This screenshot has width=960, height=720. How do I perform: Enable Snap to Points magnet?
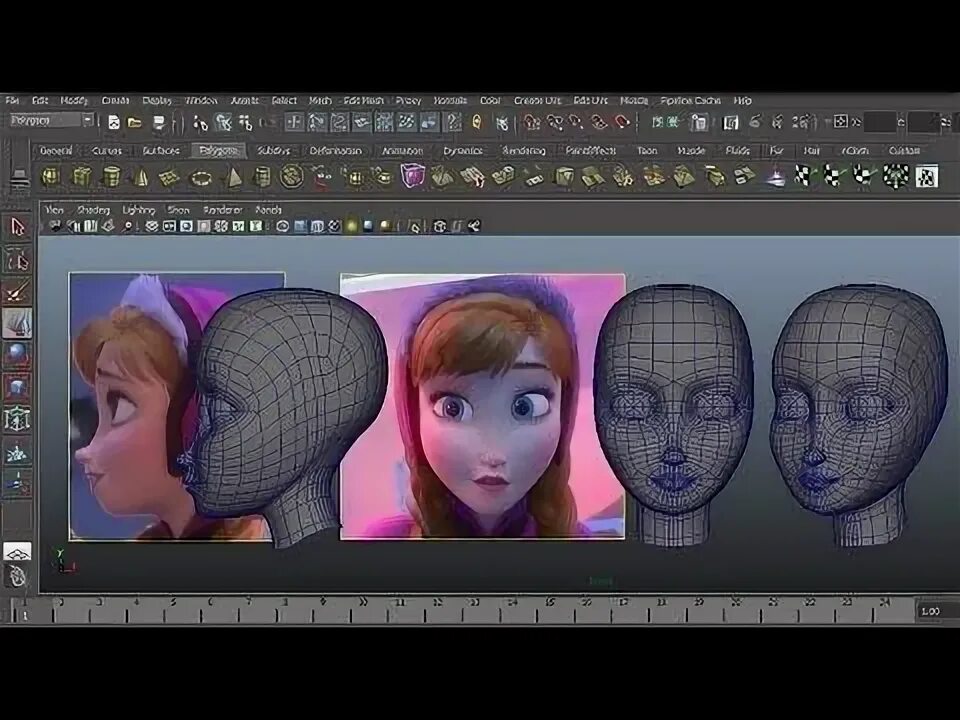(577, 122)
